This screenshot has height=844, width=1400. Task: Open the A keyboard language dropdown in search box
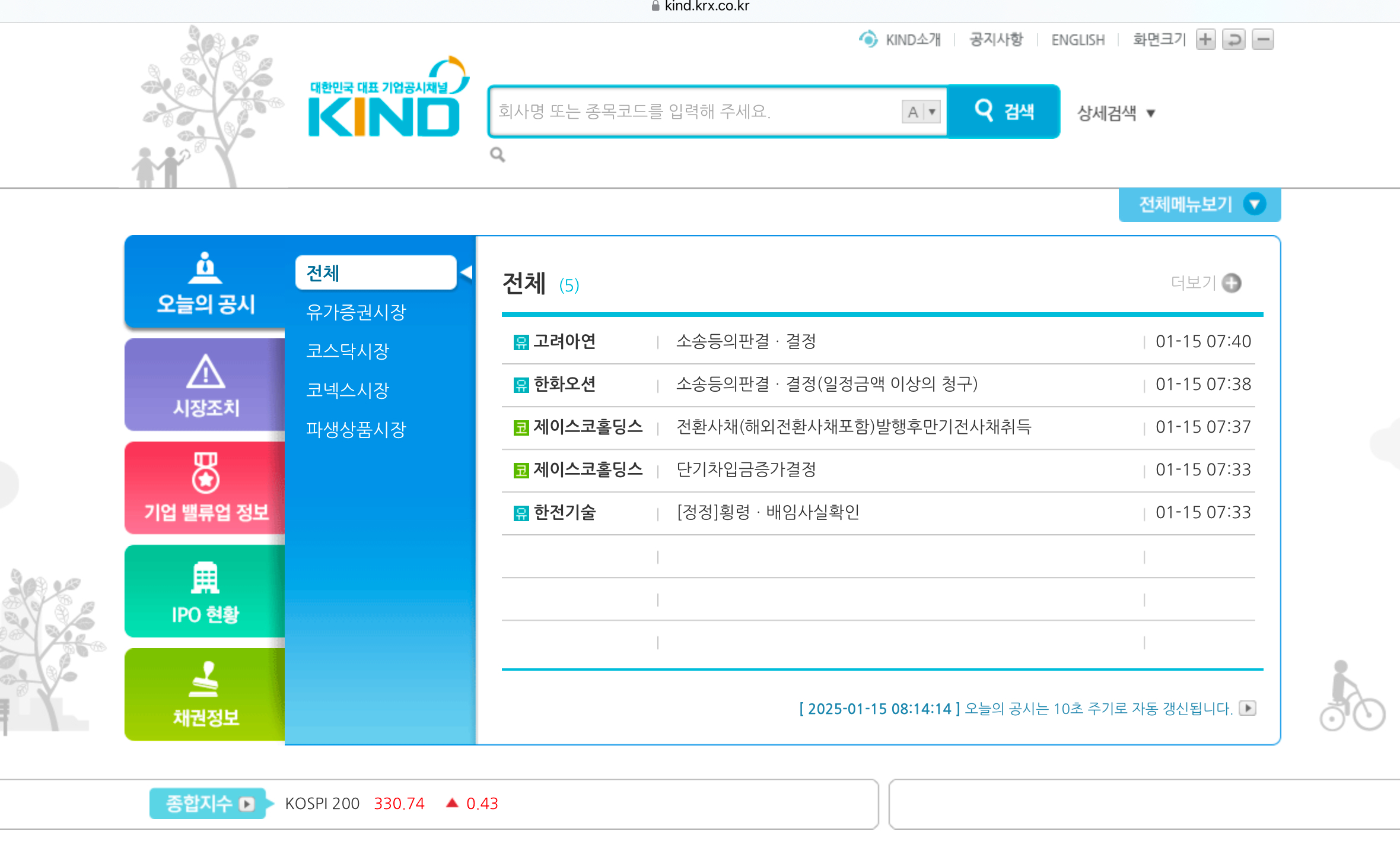click(x=921, y=112)
